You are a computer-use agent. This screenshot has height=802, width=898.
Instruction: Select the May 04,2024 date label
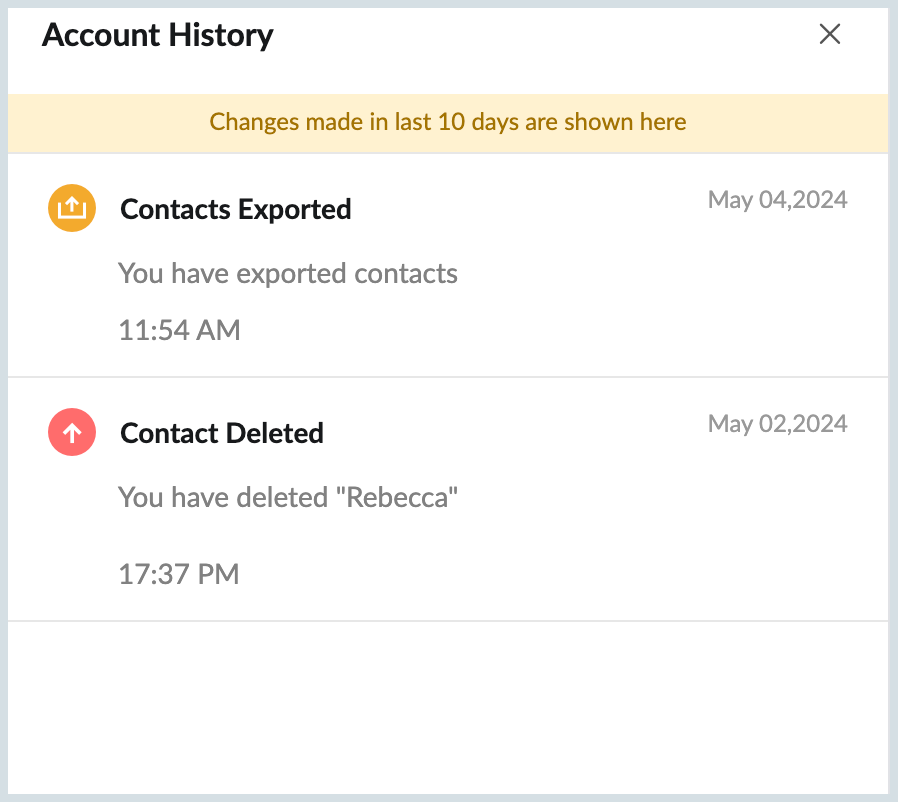[777, 200]
